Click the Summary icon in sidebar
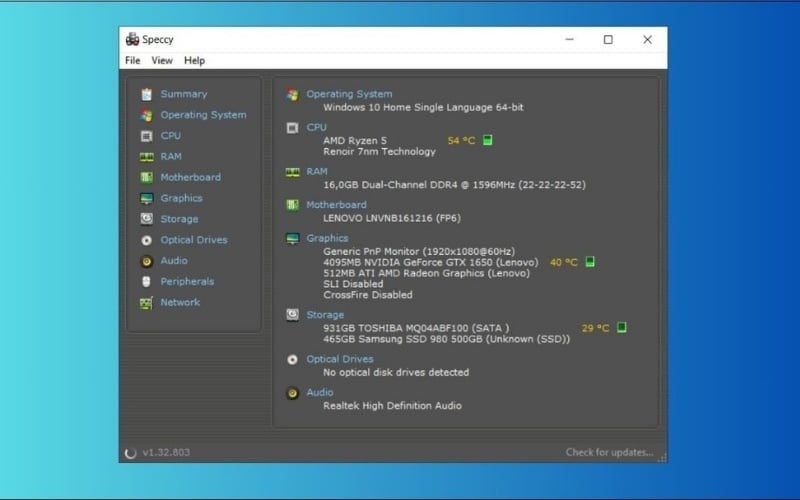 click(147, 94)
